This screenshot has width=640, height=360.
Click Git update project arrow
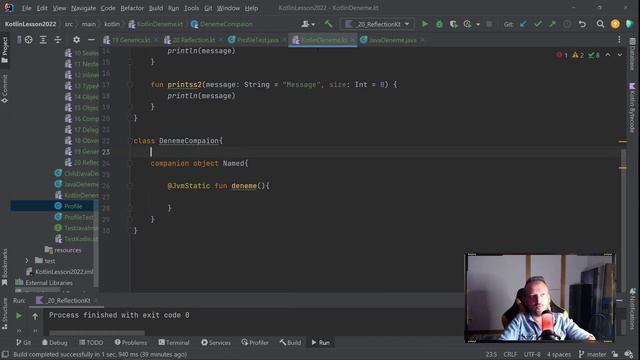click(523, 24)
